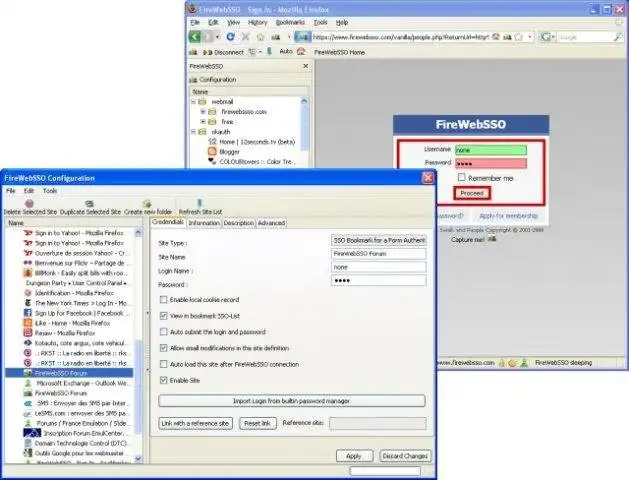629x480 pixels.
Task: Click Auto in the FireWebSSO toolbar
Action: click(x=286, y=51)
